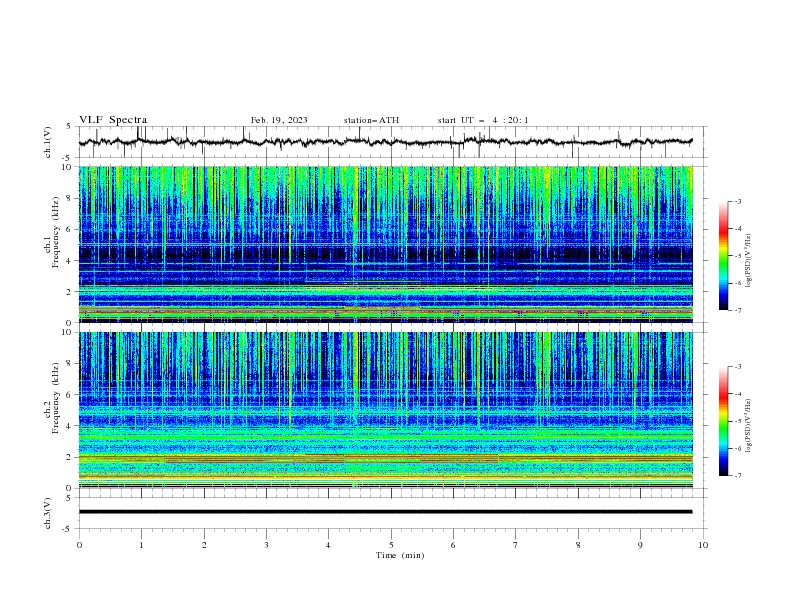792x612 pixels.
Task: Click the '0' tick on the time axis
Action: tap(79, 545)
